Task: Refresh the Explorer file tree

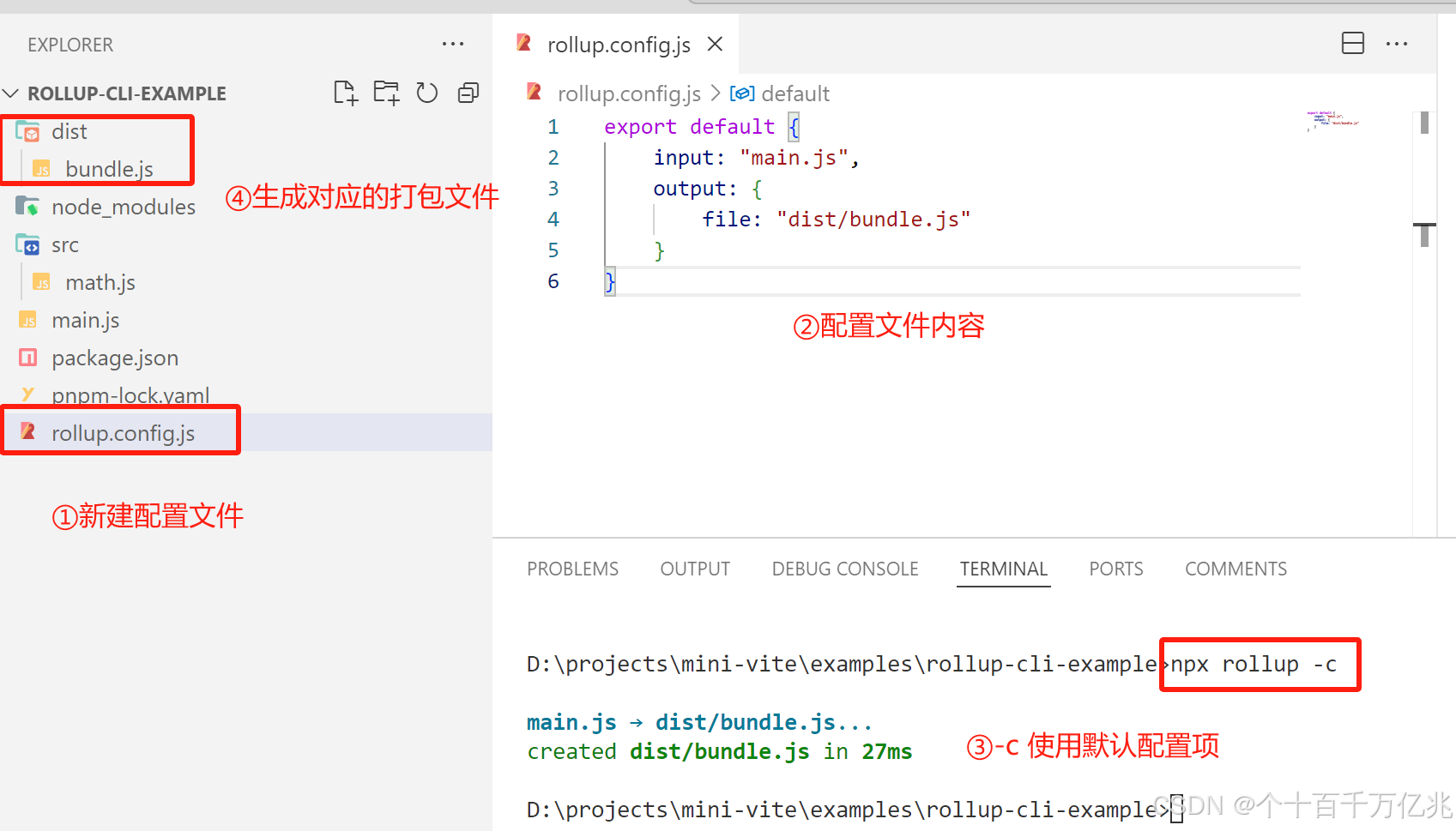Action: [427, 93]
